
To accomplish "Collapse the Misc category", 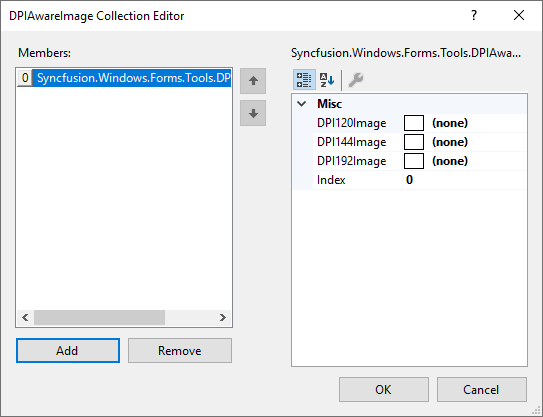I will (302, 104).
